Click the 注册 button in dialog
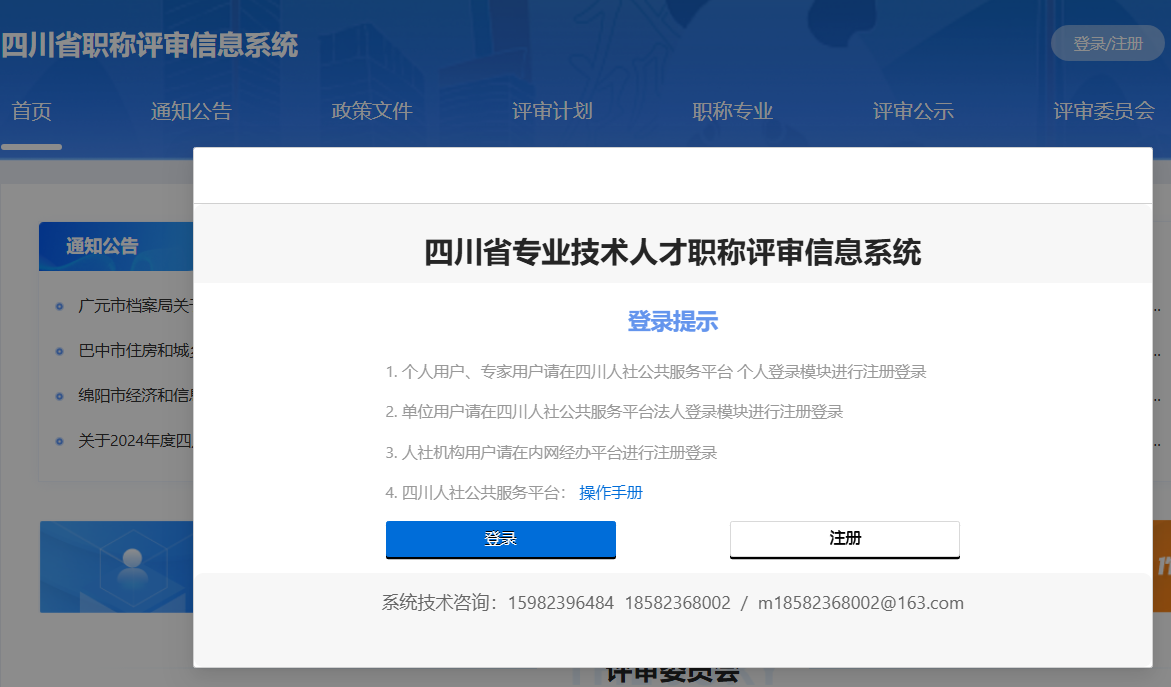1171x687 pixels. coord(845,539)
